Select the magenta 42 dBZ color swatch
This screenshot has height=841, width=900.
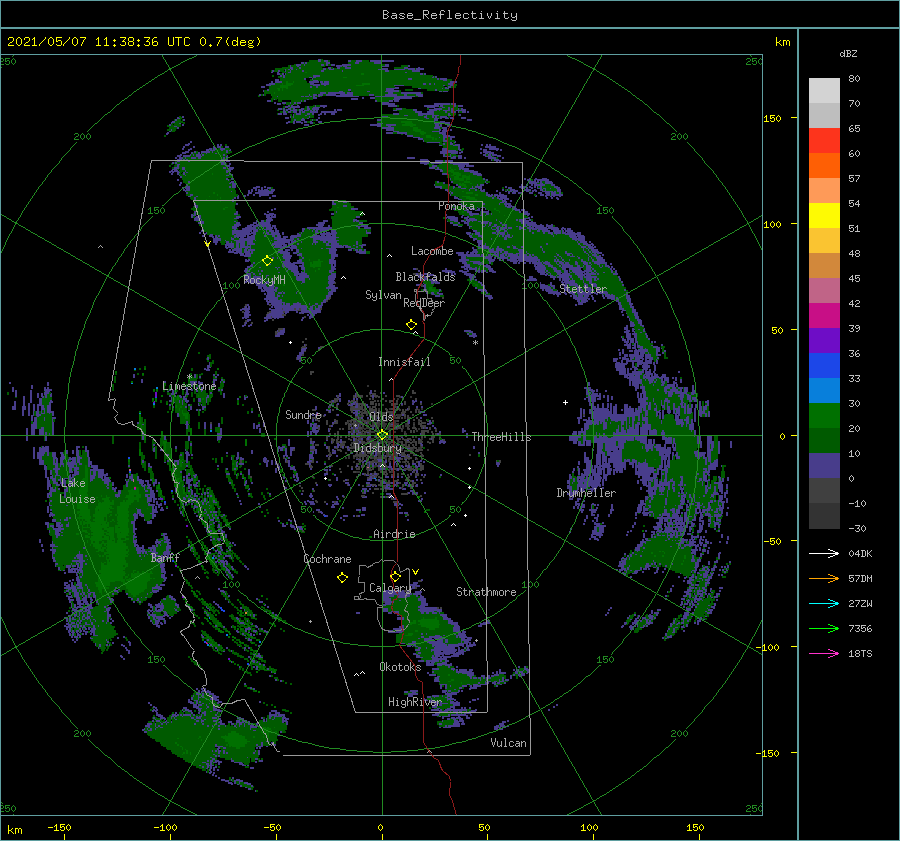[824, 316]
